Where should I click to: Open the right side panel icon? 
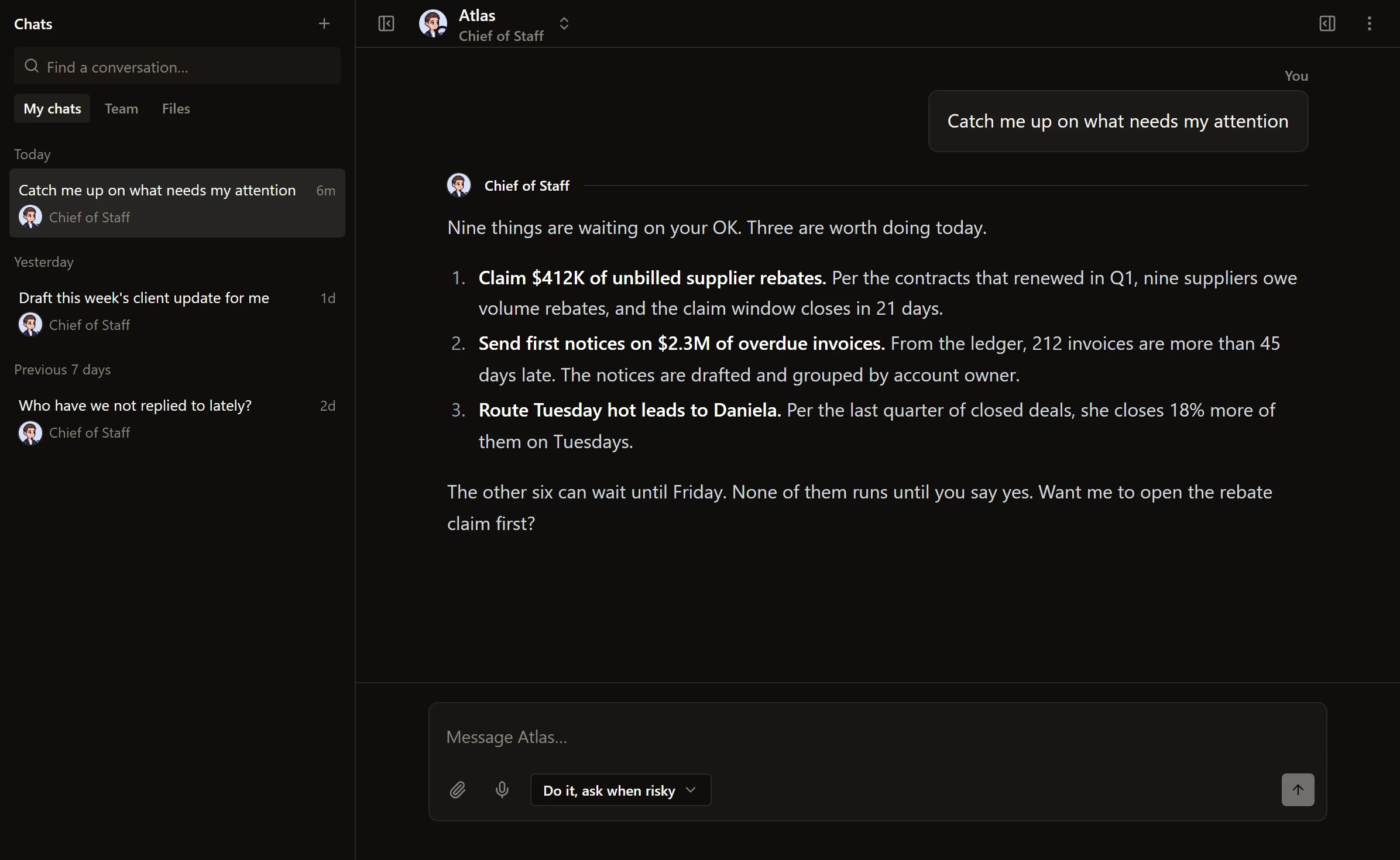[x=1327, y=23]
